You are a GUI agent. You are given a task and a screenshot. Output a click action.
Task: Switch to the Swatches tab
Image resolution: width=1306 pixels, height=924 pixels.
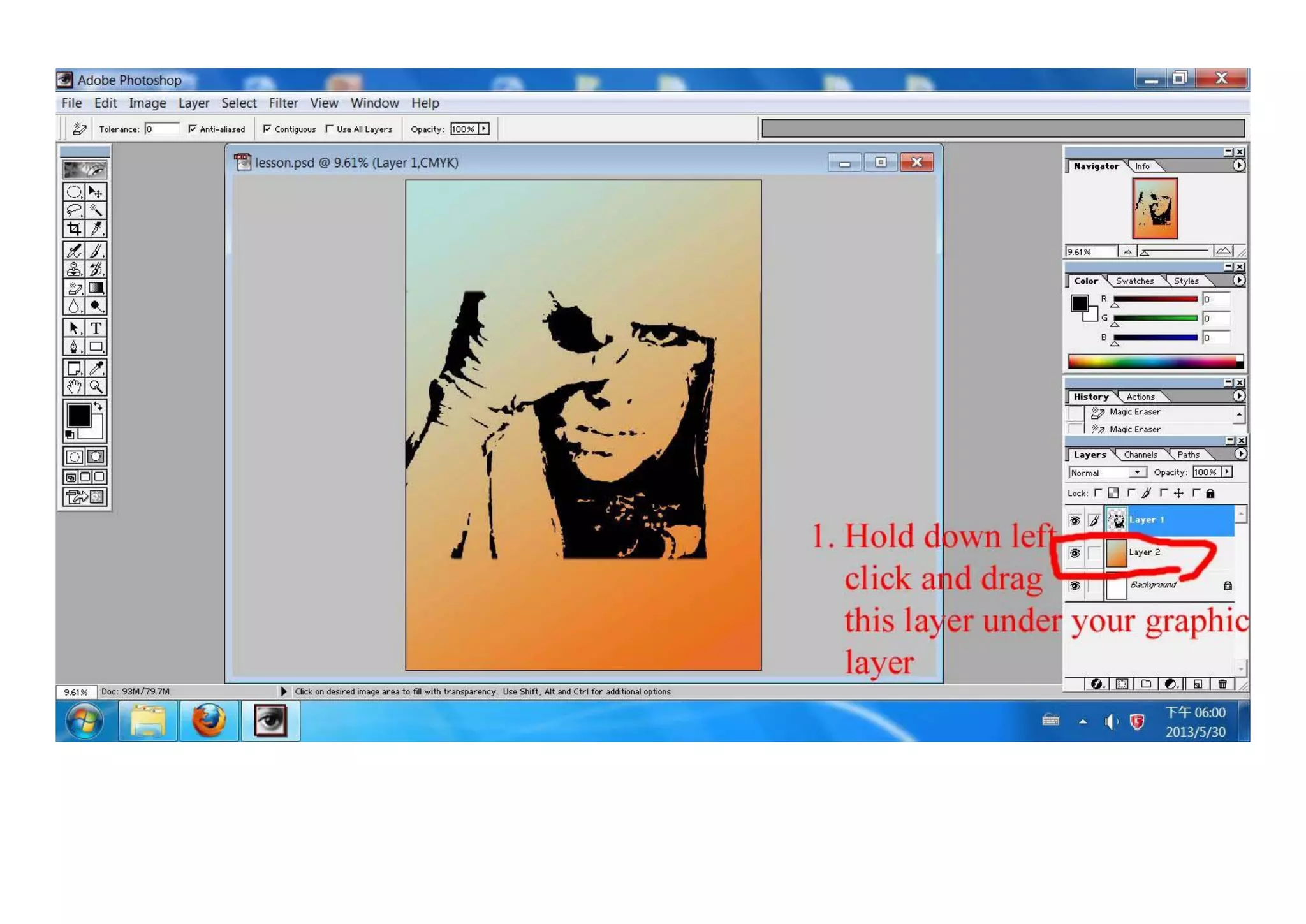[x=1134, y=281]
